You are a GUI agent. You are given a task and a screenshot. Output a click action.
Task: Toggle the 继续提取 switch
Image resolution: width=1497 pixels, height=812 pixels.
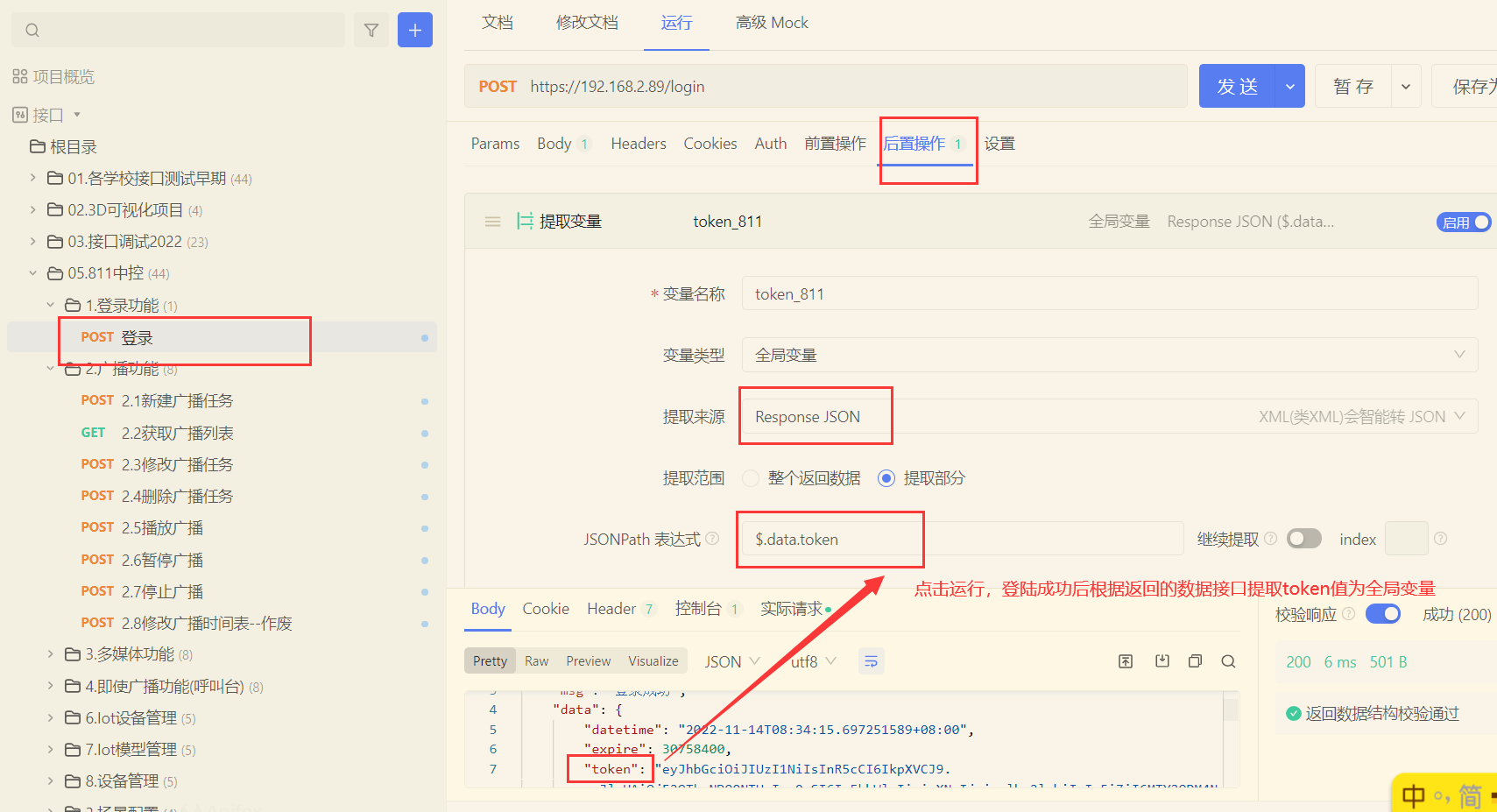tap(1304, 539)
